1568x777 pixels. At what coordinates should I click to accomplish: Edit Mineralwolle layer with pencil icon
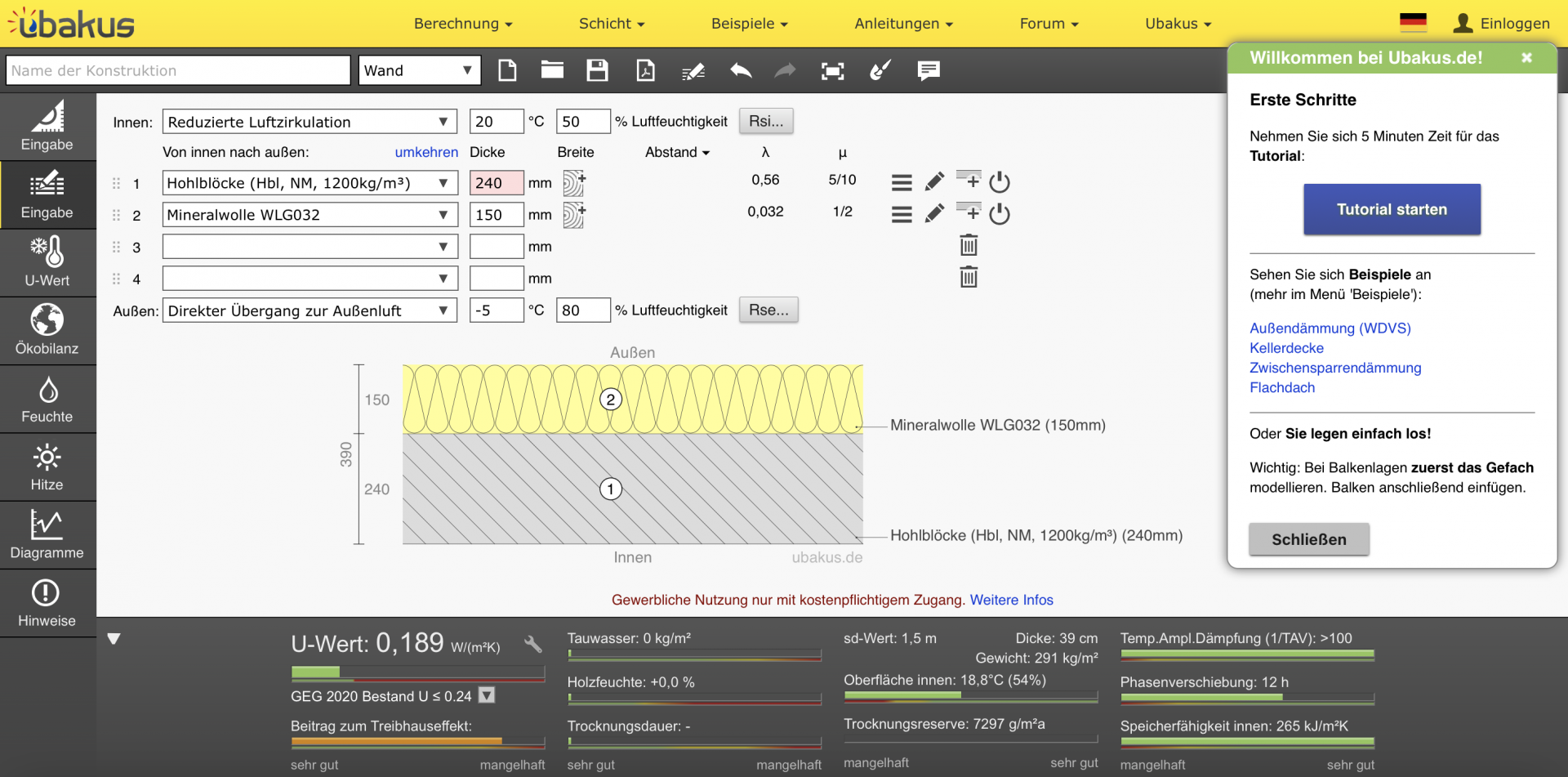(x=934, y=214)
